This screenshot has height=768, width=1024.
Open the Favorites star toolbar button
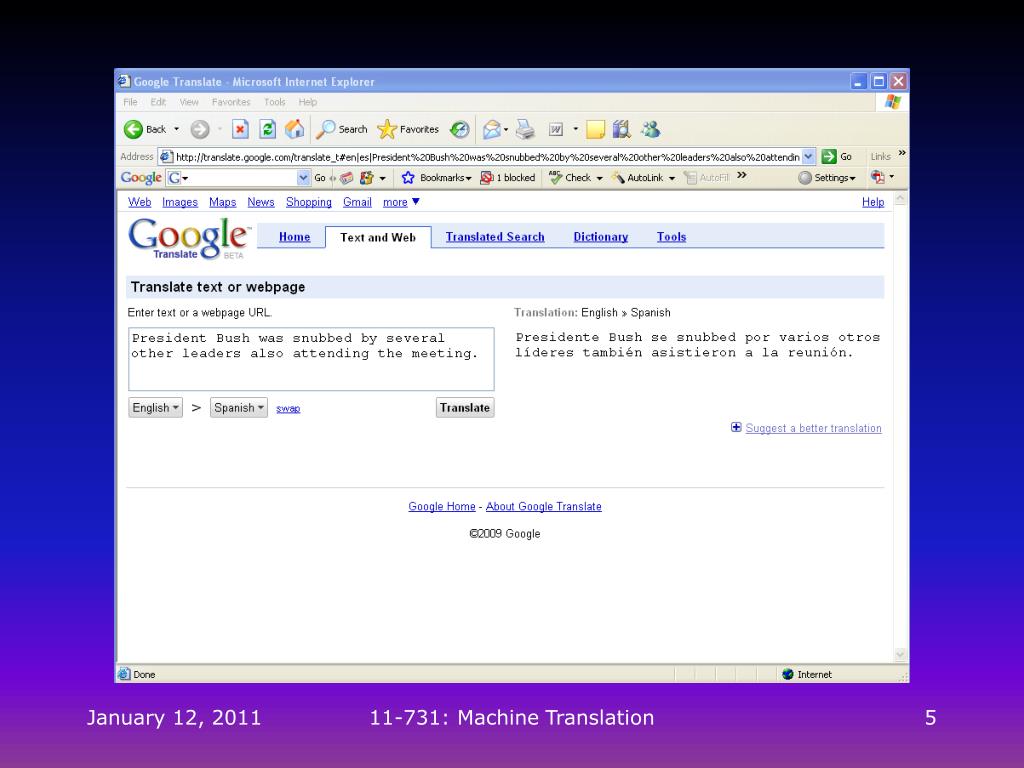(x=408, y=129)
